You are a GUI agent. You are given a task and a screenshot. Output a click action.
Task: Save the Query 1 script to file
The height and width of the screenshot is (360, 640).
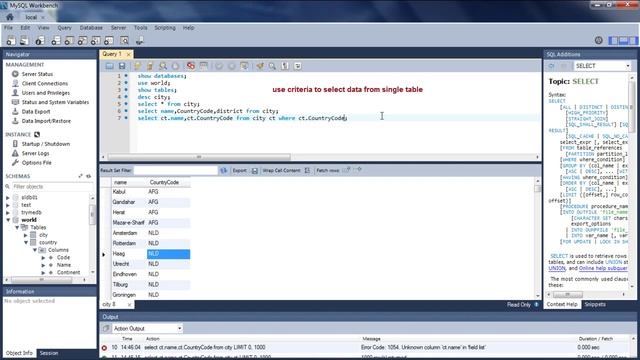pyautogui.click(x=122, y=66)
